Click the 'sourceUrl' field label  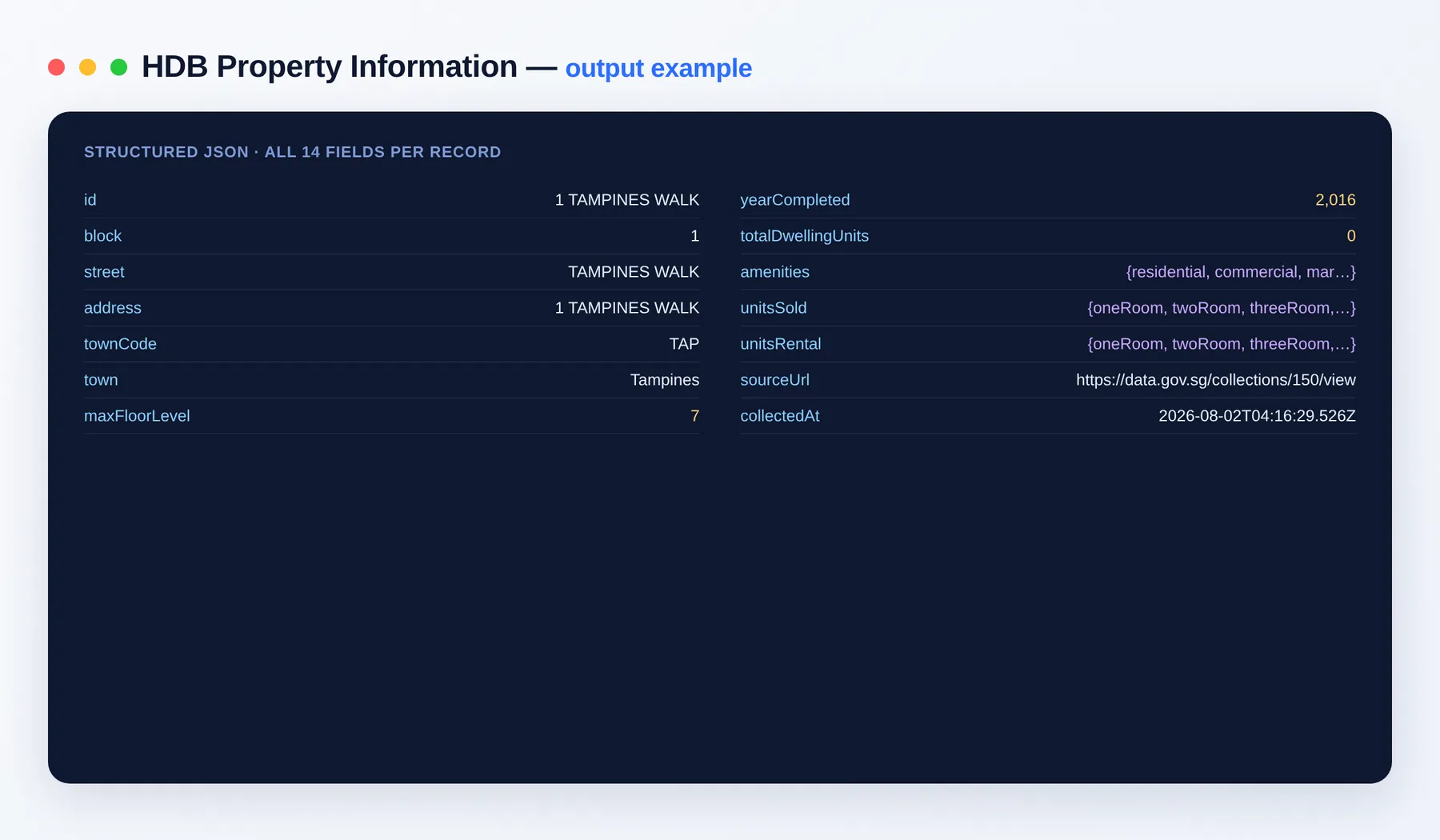[775, 380]
